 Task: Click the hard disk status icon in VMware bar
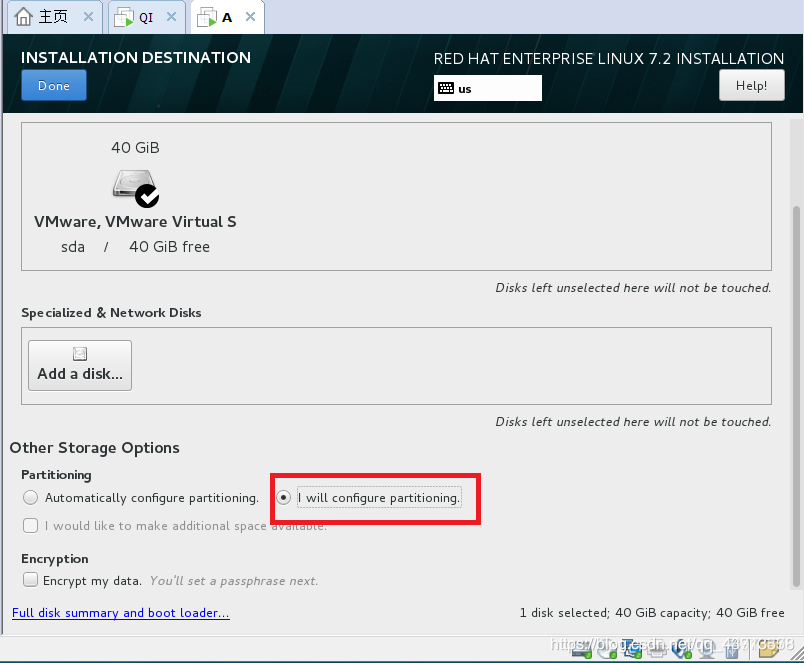pyautogui.click(x=582, y=649)
